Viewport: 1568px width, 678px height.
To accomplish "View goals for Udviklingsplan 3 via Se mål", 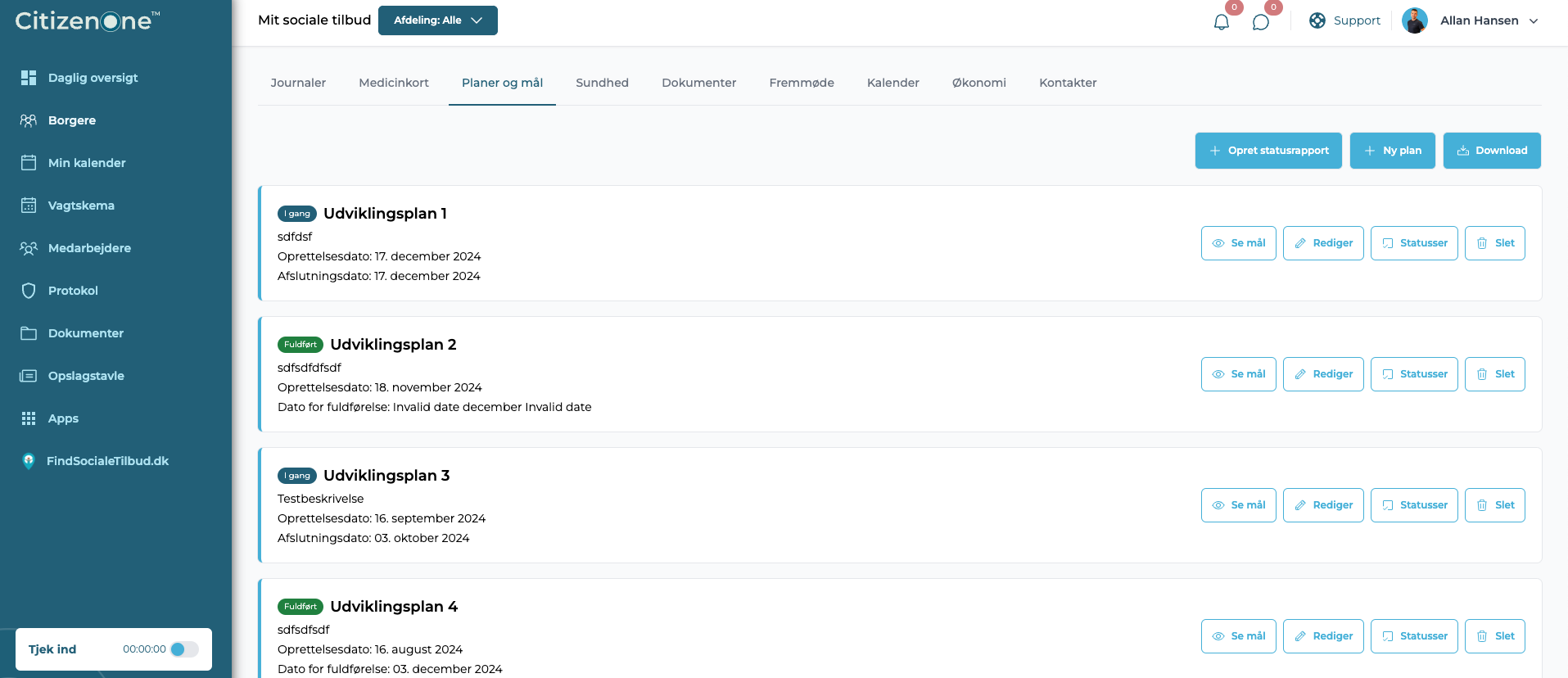I will point(1238,505).
